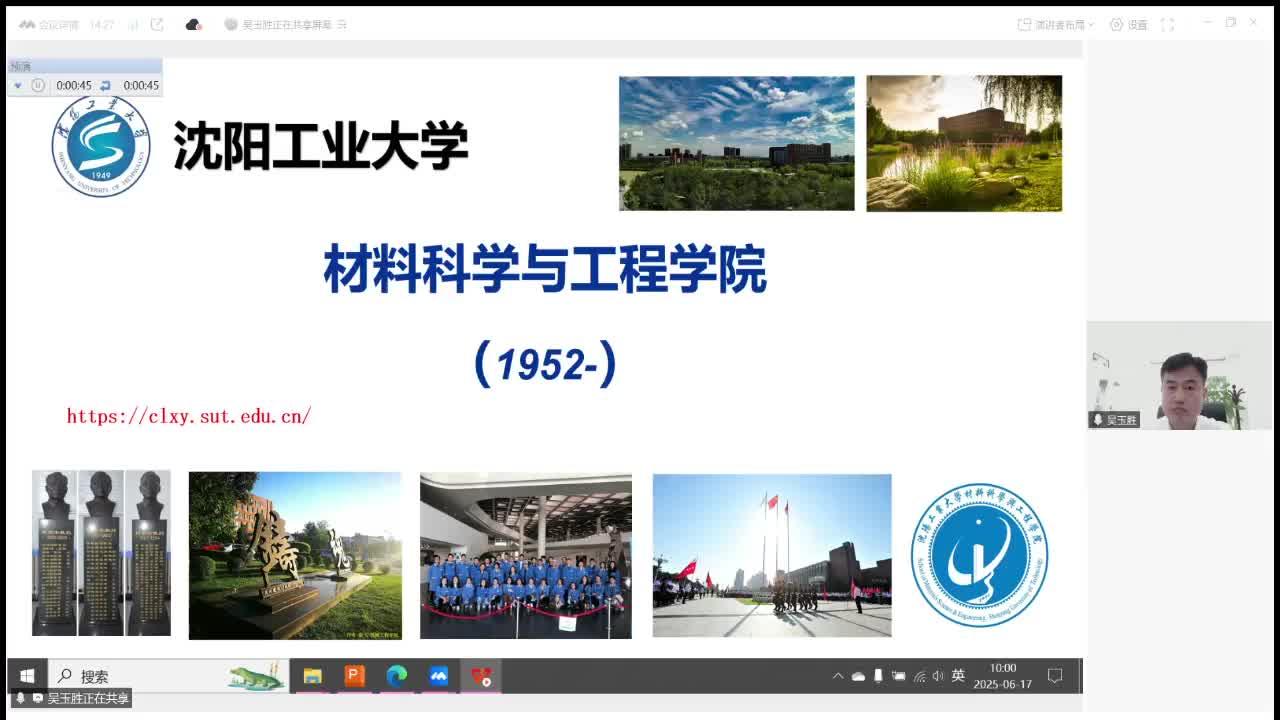The image size is (1280, 720).
Task: Open Wi-Fi network tray icon
Action: pyautogui.click(x=919, y=676)
